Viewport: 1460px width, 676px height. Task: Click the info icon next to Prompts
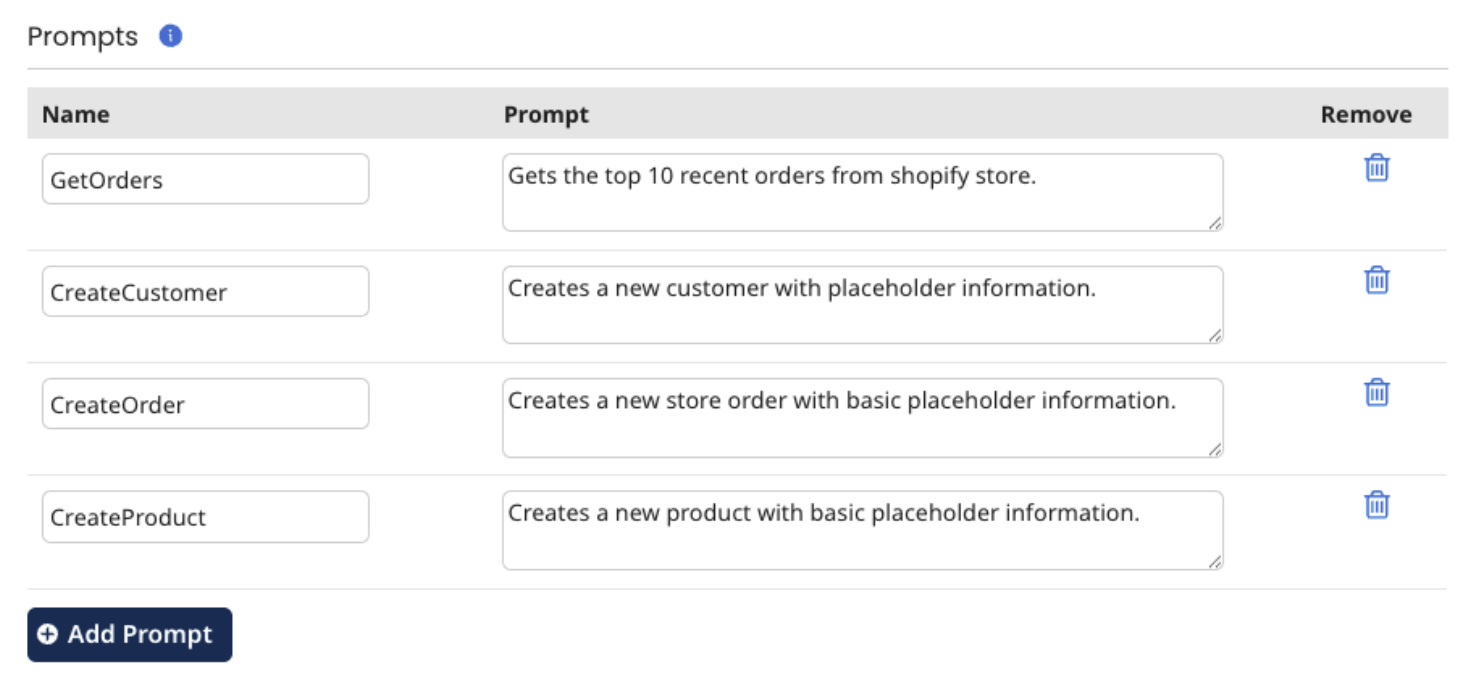coord(171,37)
